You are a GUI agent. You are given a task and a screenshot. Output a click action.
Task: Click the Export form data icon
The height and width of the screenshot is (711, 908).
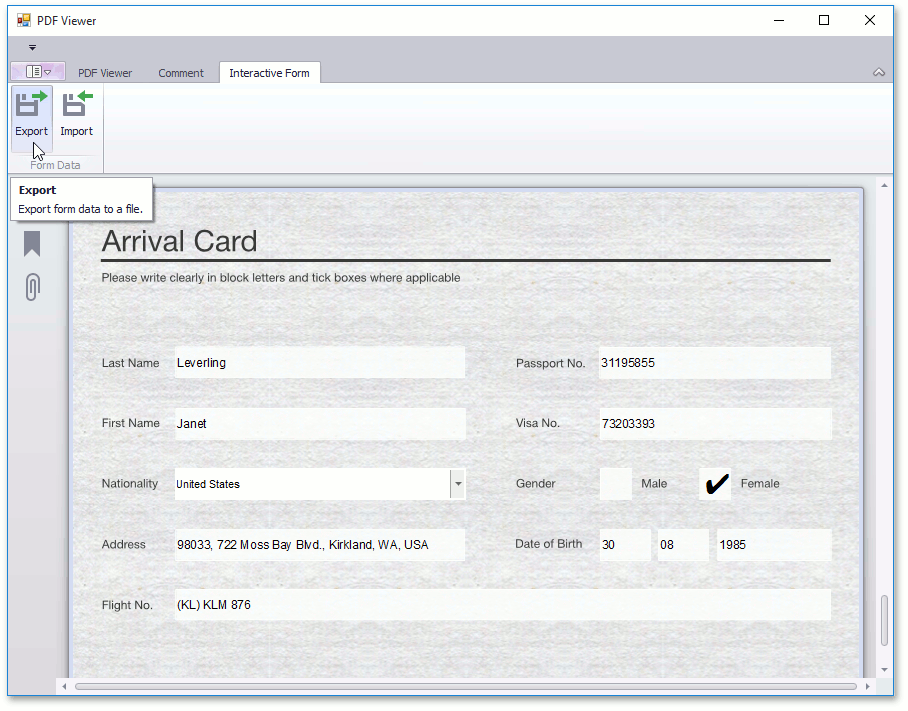point(31,105)
